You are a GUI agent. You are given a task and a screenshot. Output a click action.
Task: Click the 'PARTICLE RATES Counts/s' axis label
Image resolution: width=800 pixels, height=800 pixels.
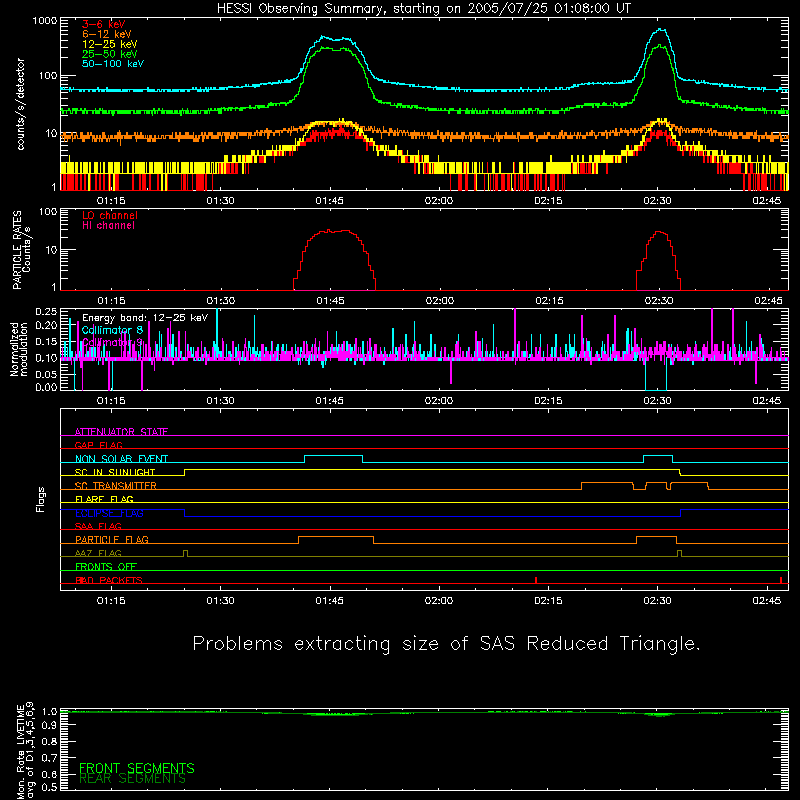coord(21,250)
